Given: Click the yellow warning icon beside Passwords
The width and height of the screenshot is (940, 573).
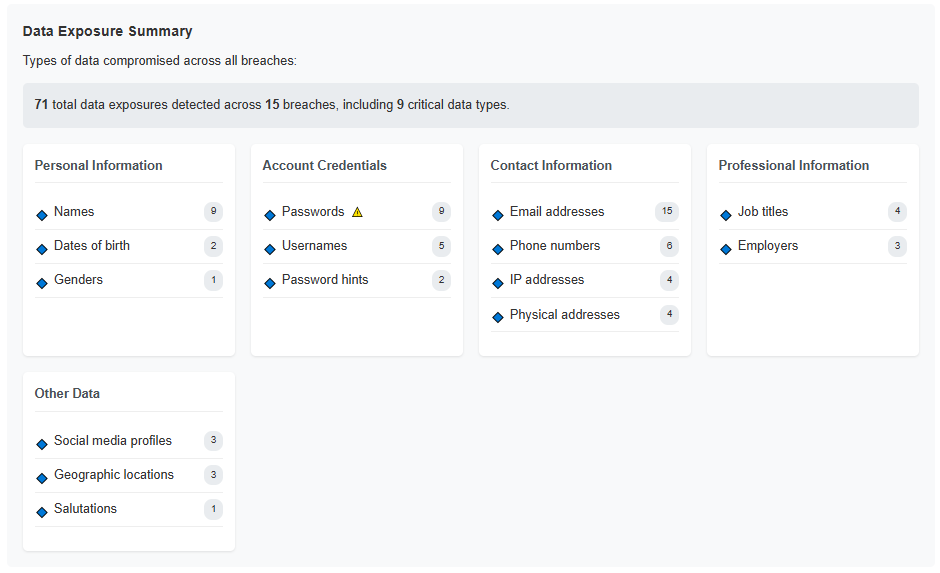Looking at the screenshot, I should [357, 212].
